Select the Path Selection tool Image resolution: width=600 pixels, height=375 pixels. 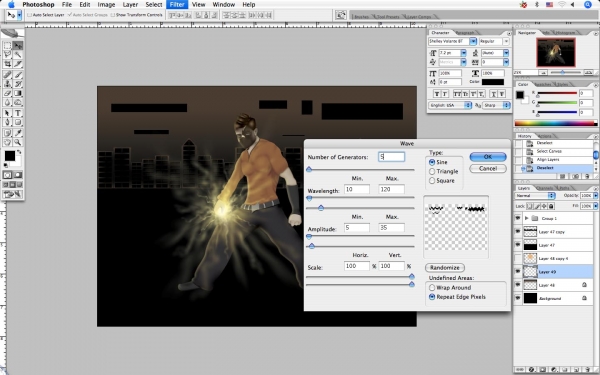pos(7,113)
